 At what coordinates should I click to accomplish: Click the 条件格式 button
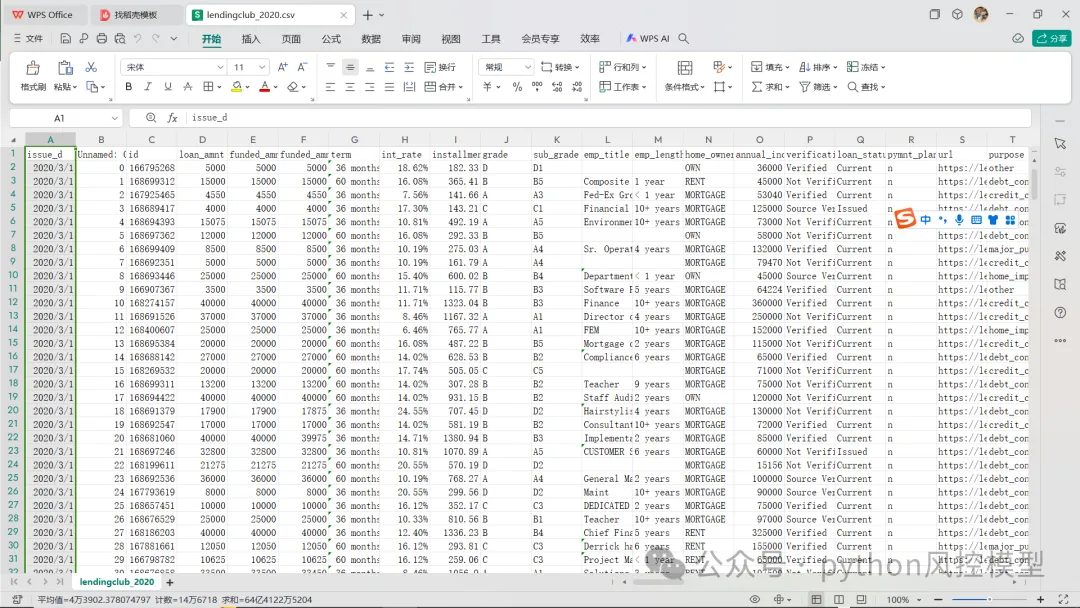(x=684, y=87)
